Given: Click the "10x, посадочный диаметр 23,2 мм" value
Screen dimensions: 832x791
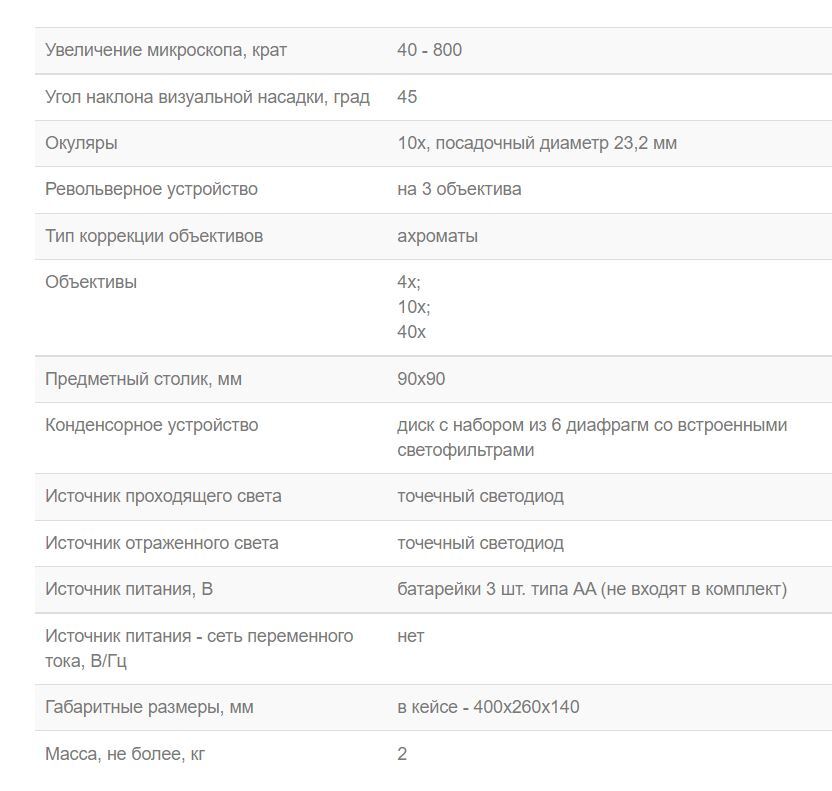Looking at the screenshot, I should pyautogui.click(x=536, y=143).
